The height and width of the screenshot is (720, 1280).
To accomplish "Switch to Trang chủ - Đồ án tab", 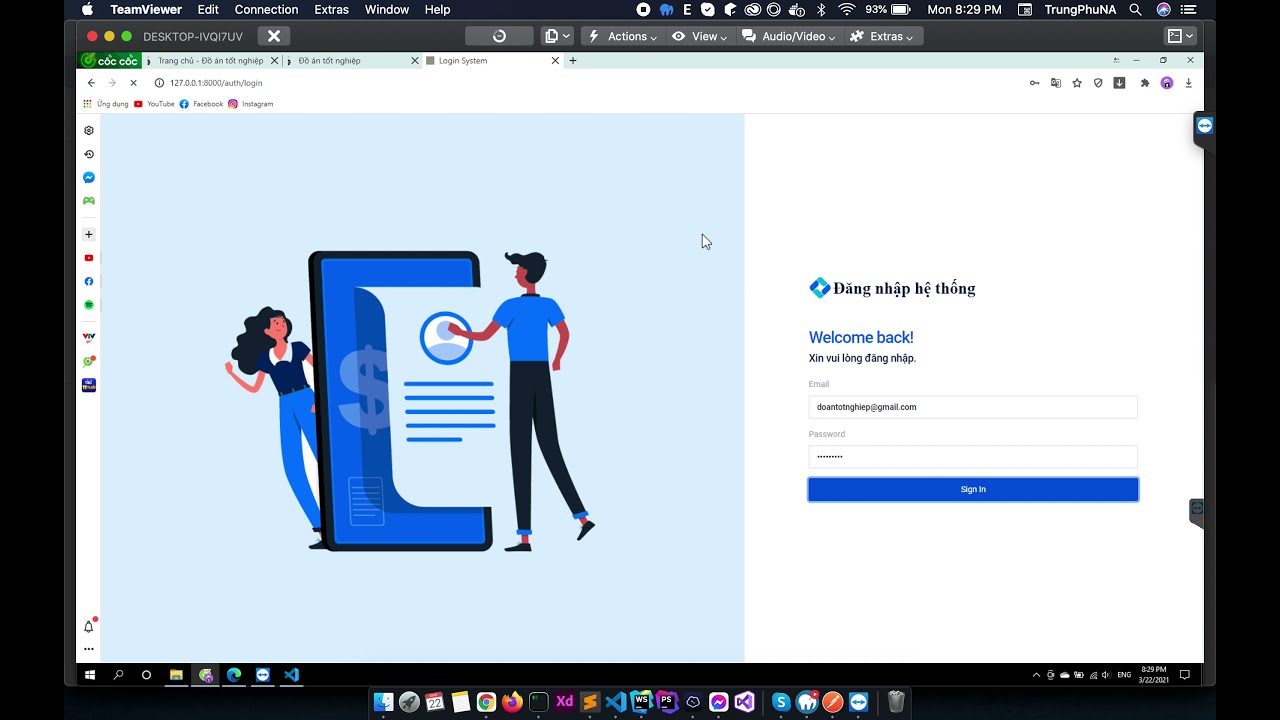I will tap(210, 61).
